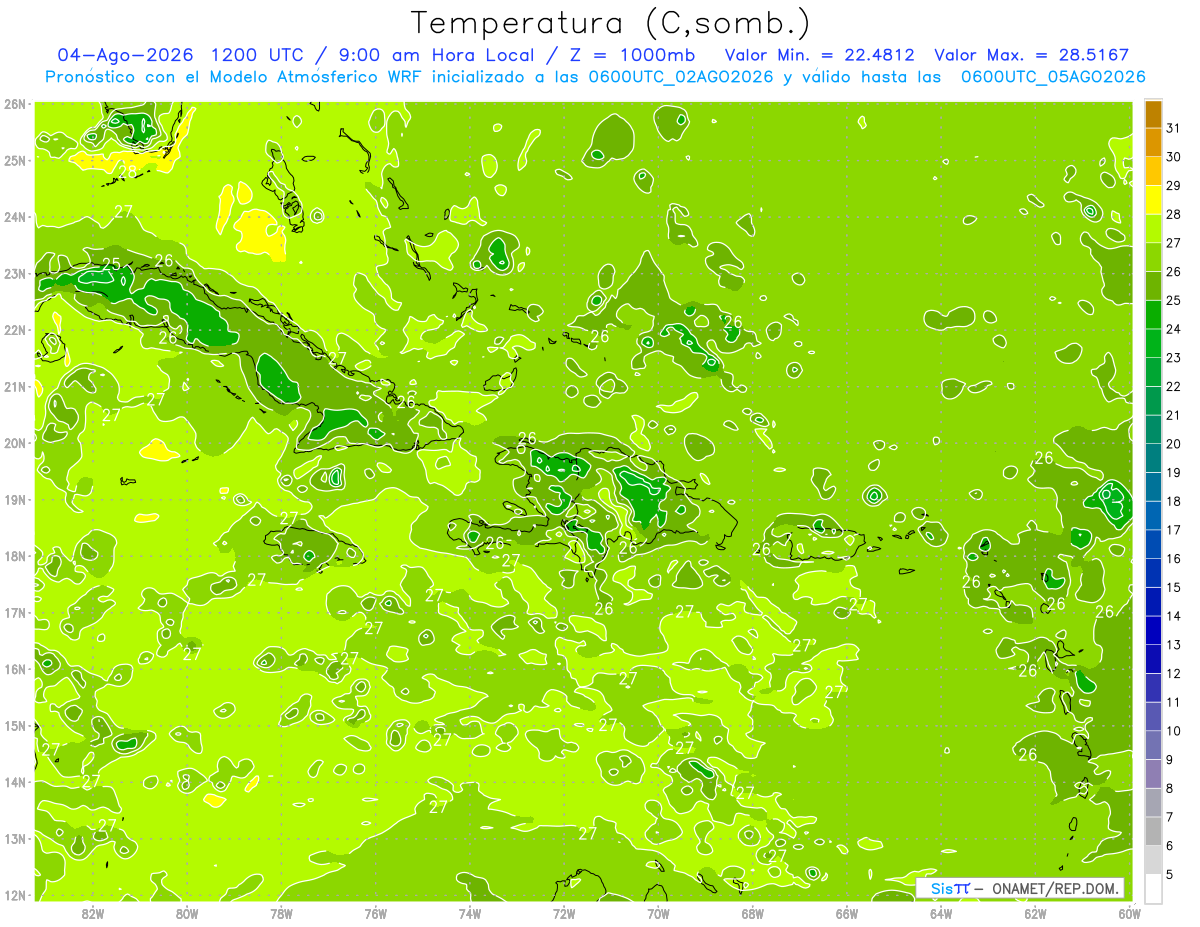Viewport: 1200px width, 927px height.
Task: Click the '15N' latitude axis label
Action: (x=14, y=726)
